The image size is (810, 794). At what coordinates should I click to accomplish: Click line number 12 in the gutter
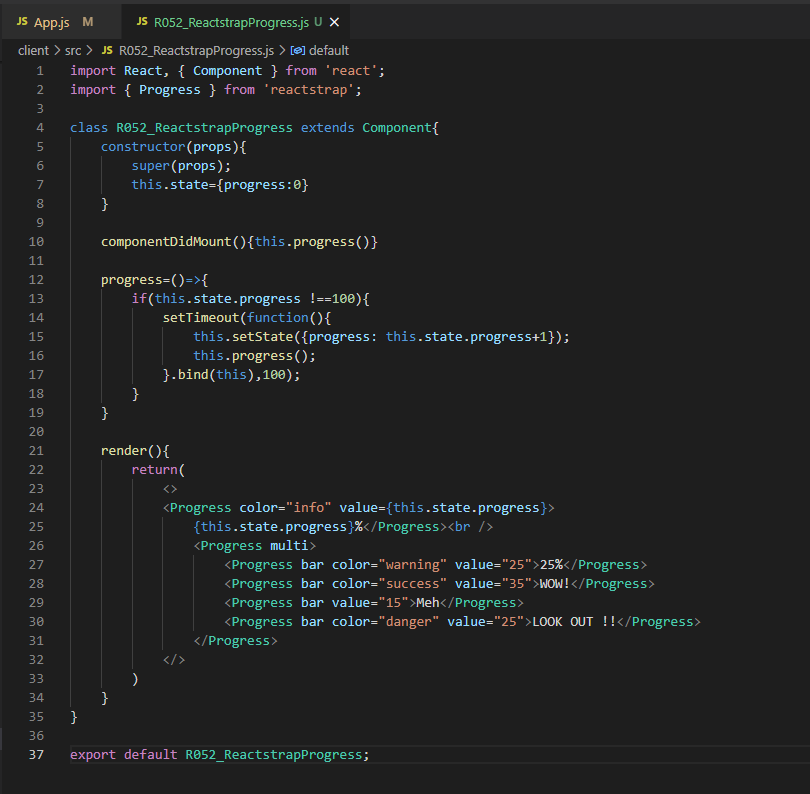coord(36,279)
